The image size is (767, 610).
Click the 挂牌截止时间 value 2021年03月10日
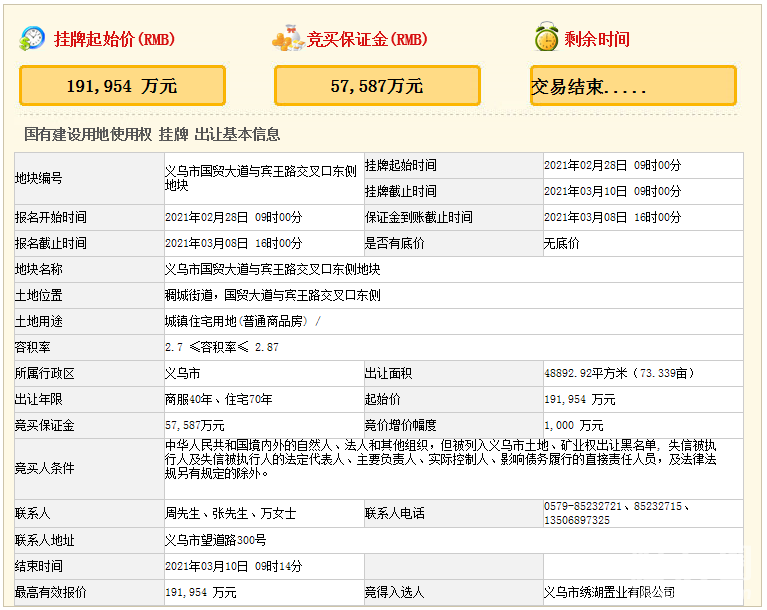(612, 191)
